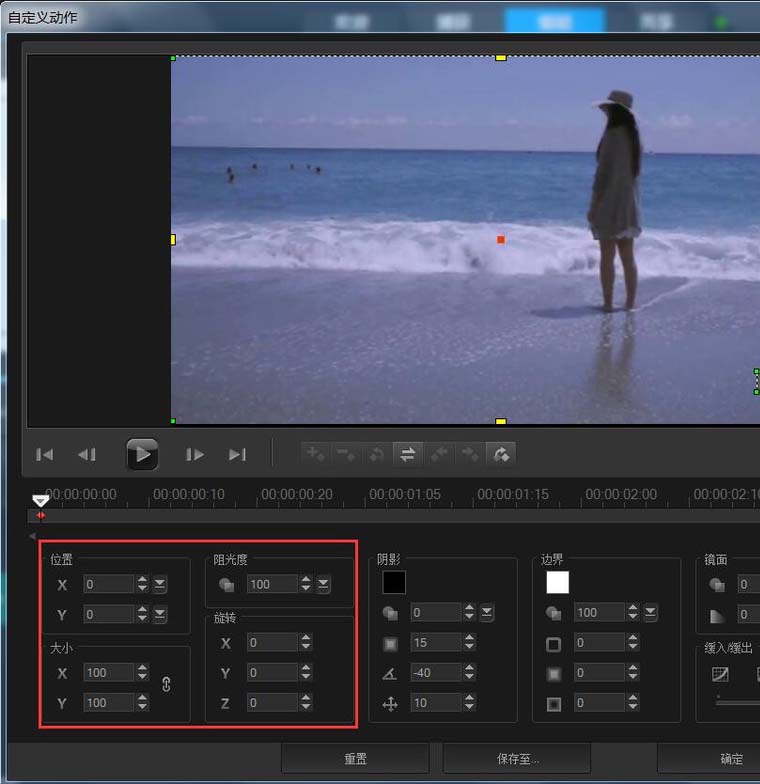
Task: Click the shadow distance field showing 10
Action: point(436,702)
